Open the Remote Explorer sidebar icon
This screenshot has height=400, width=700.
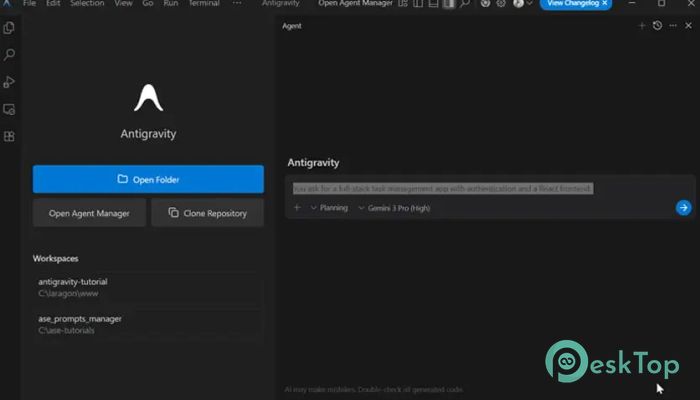point(9,109)
